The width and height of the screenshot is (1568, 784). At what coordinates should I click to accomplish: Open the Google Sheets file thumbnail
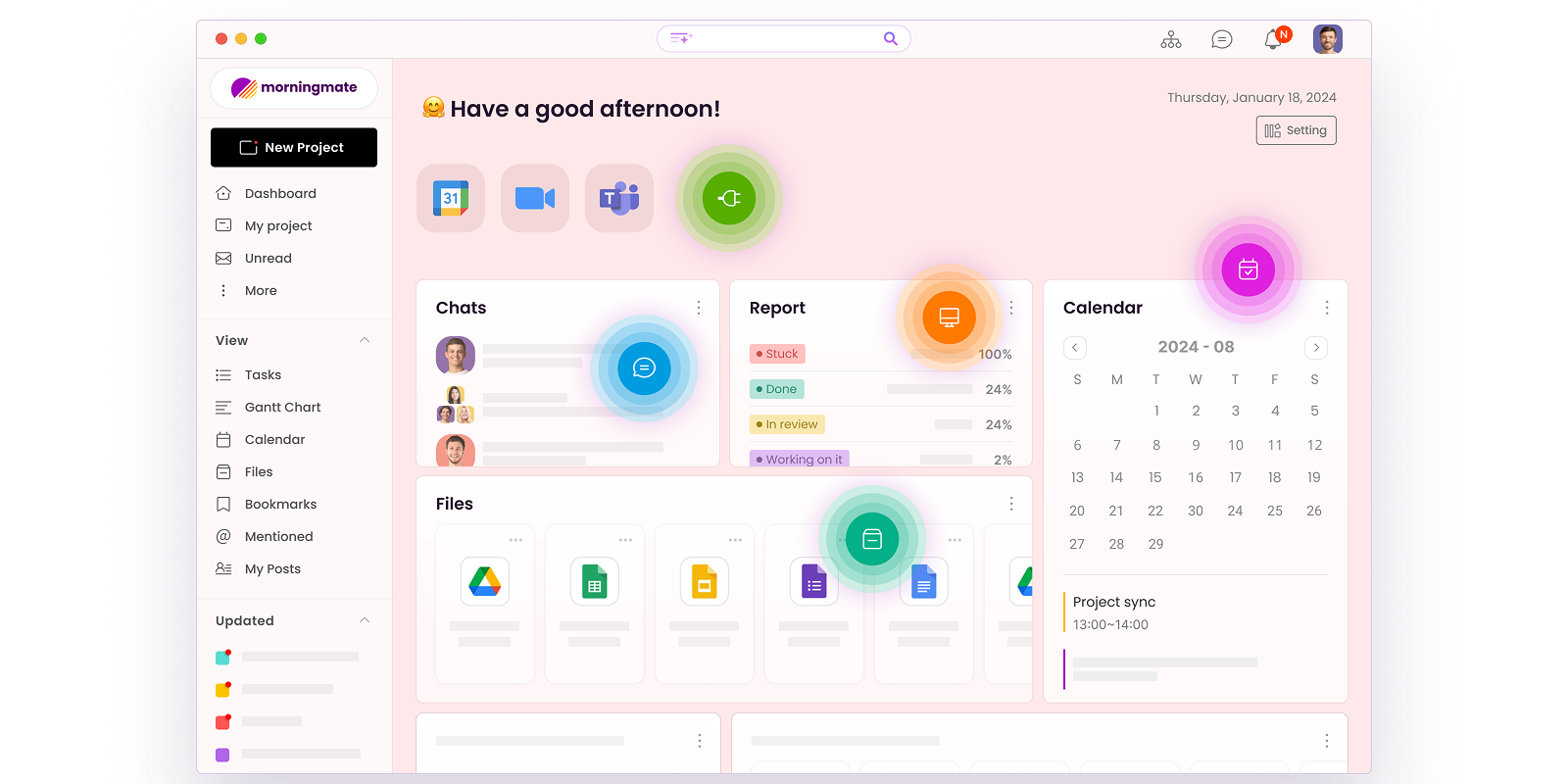point(595,582)
